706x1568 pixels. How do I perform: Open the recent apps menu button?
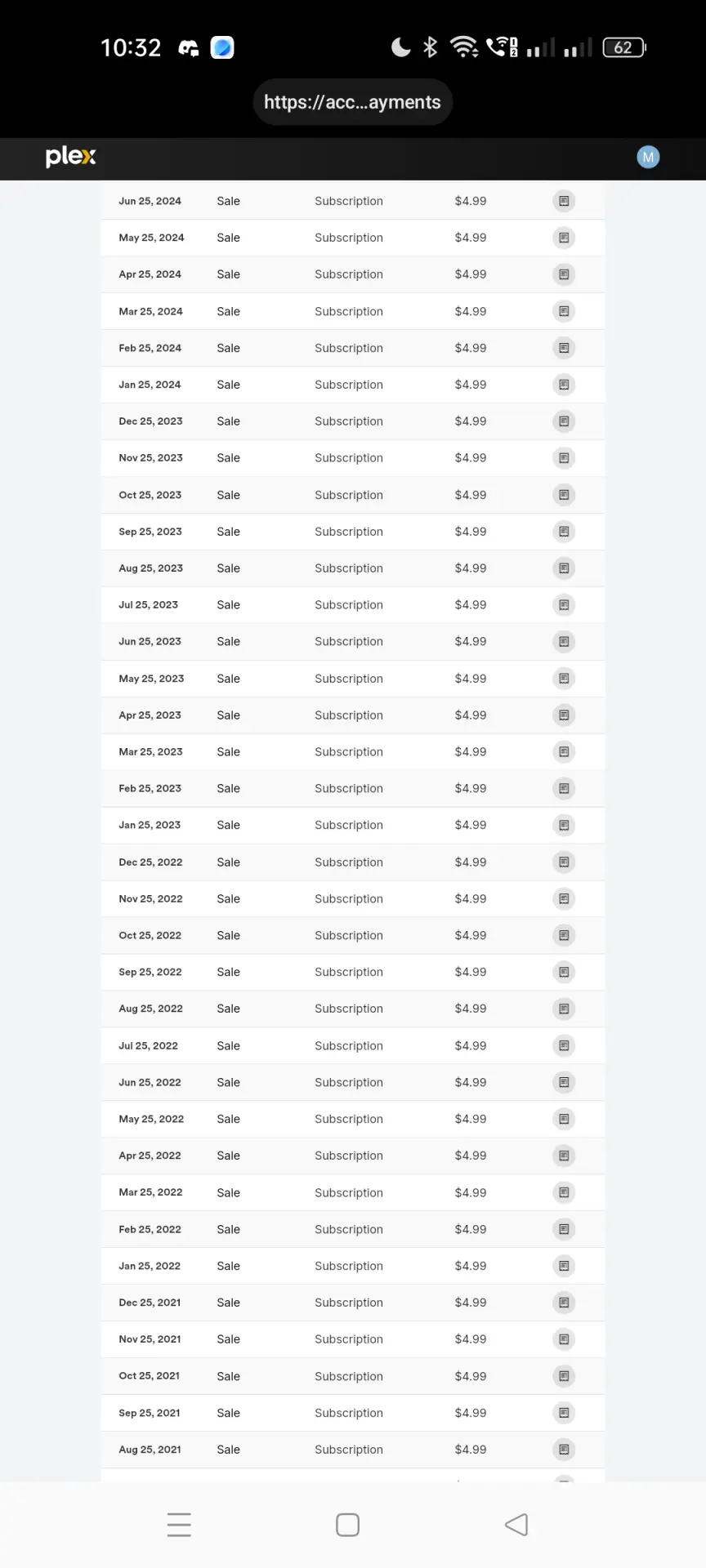tap(179, 1525)
